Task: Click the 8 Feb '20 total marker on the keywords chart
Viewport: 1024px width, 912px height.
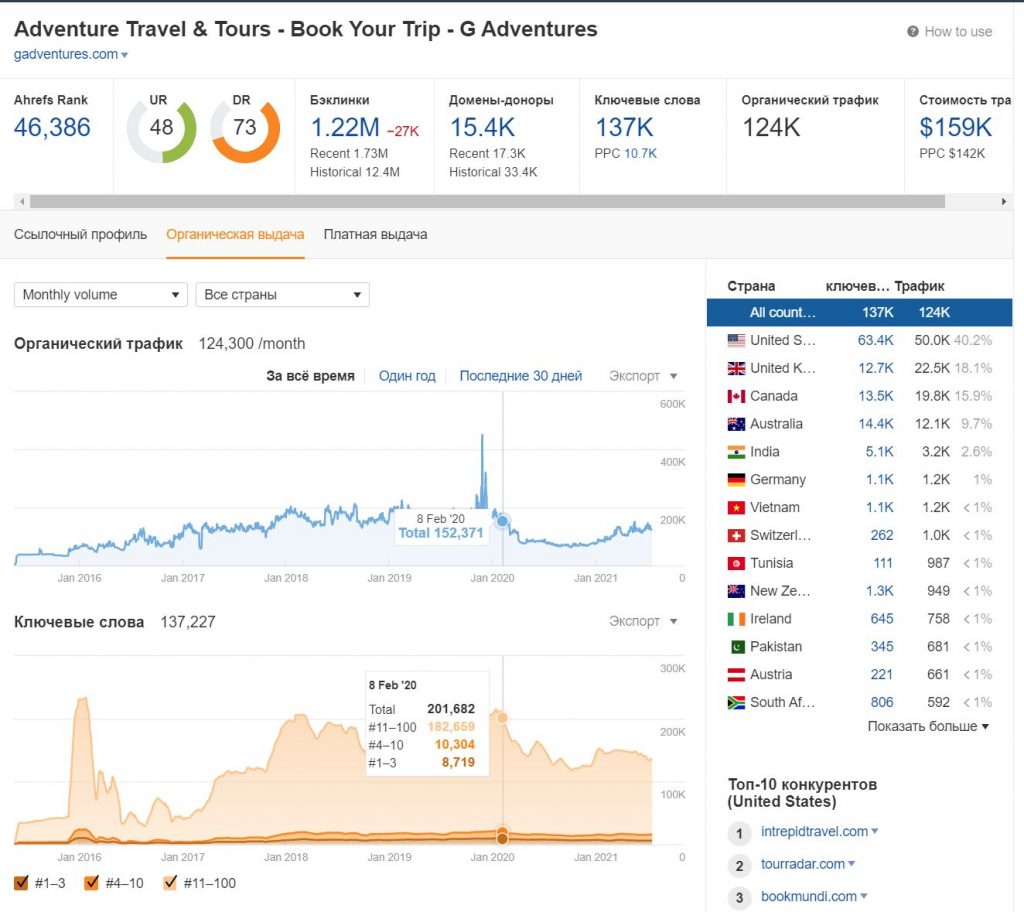Action: (502, 718)
